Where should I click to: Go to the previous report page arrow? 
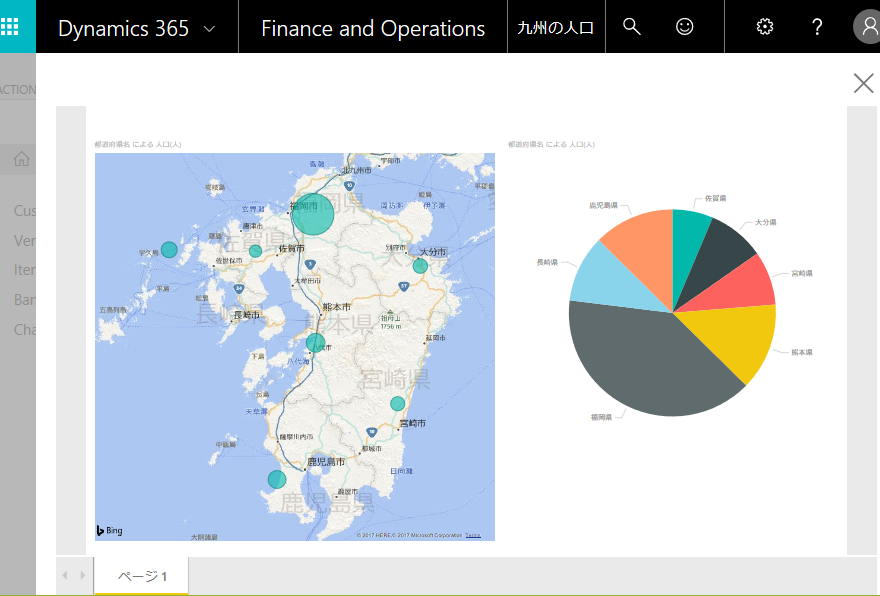(66, 575)
